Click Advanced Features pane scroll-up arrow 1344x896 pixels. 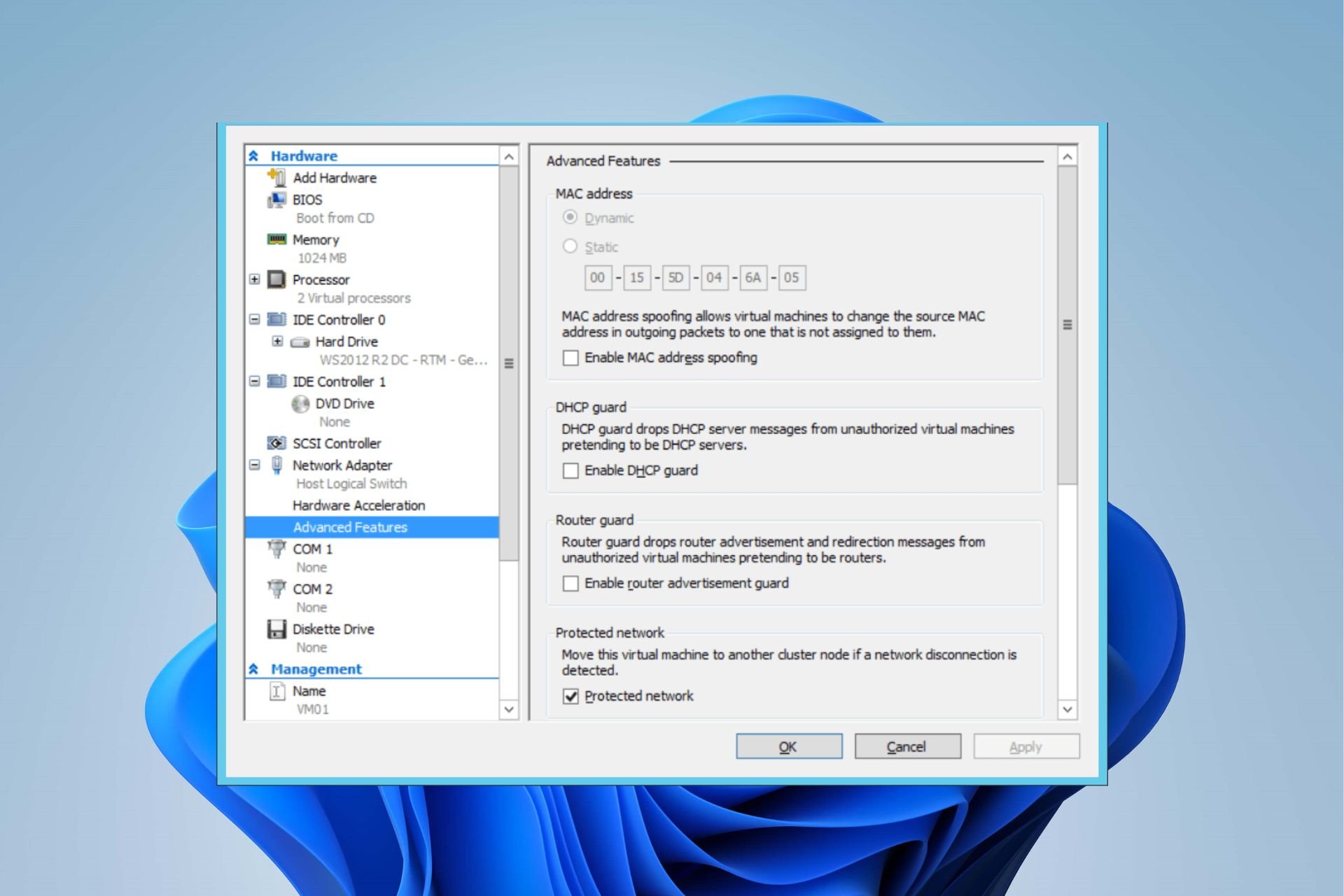click(x=1067, y=157)
